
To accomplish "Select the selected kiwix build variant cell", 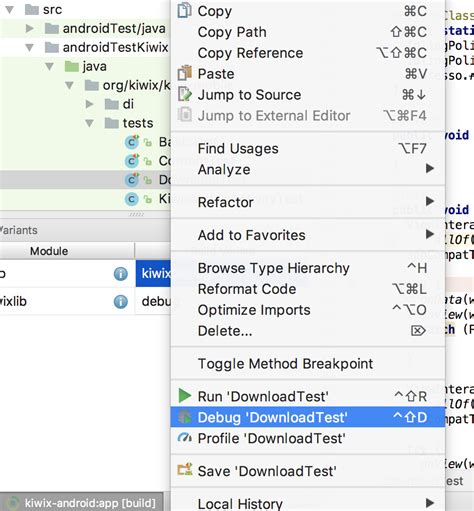I will [x=153, y=273].
